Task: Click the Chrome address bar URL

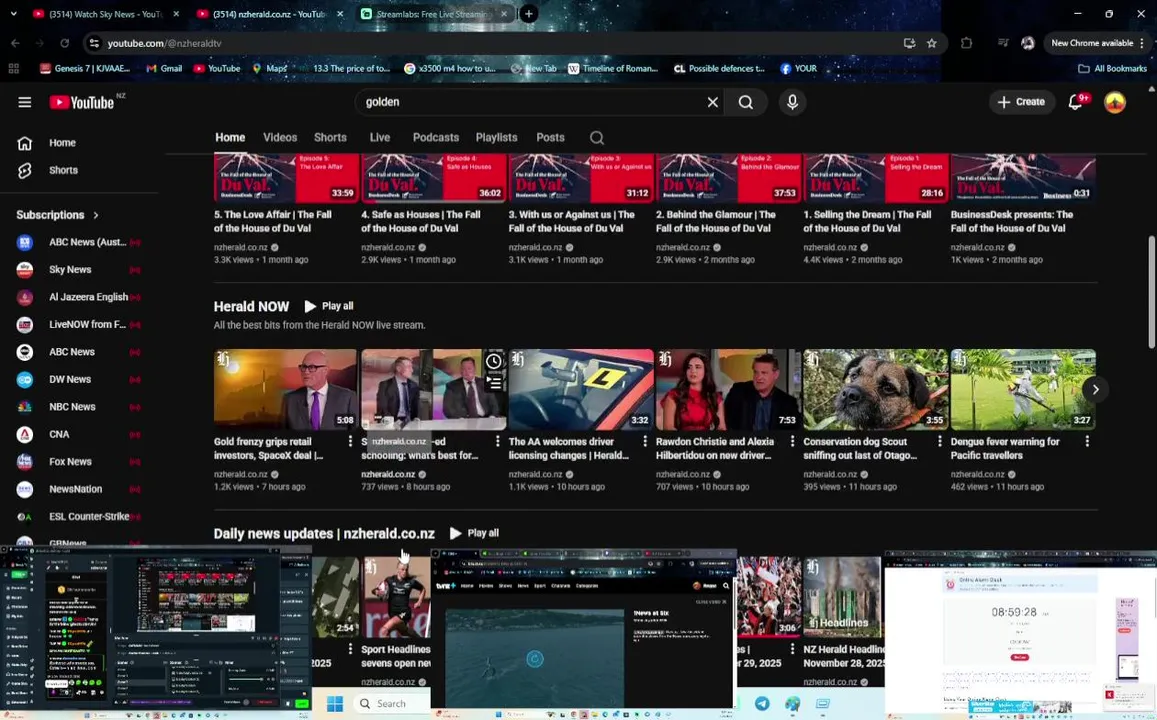Action: click(165, 44)
